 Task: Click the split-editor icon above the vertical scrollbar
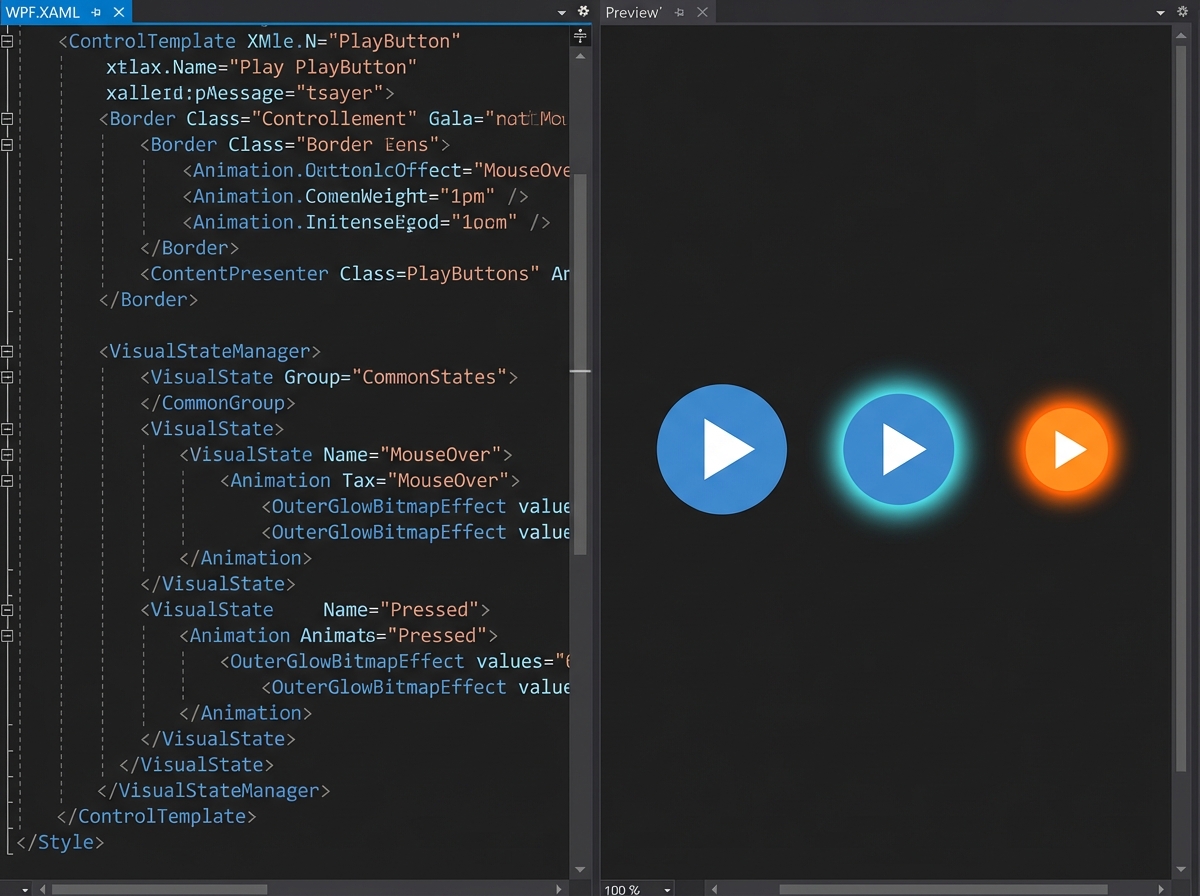tap(580, 36)
